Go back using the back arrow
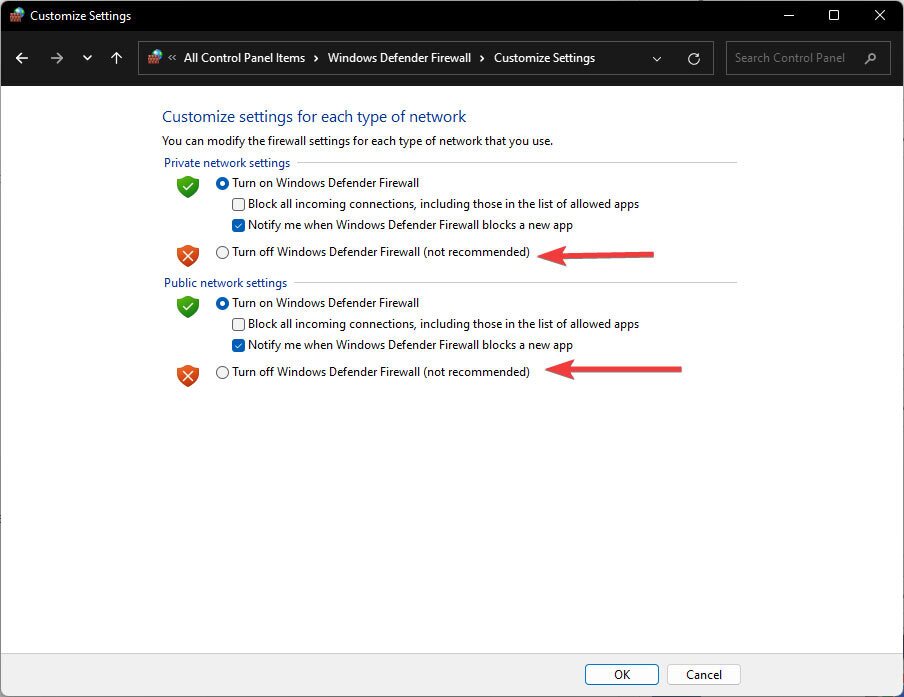 22,58
